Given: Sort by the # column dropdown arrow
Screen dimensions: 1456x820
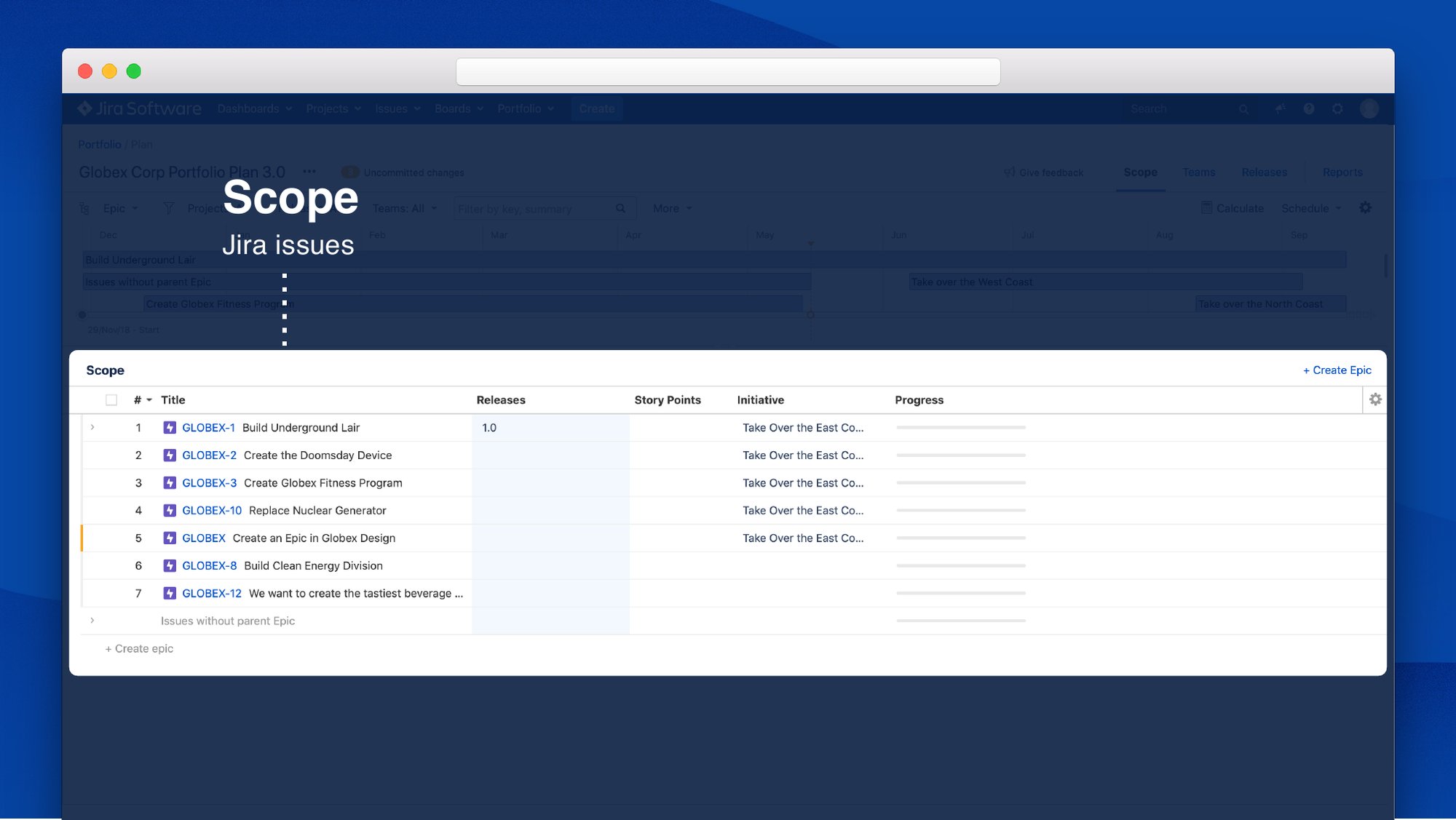Looking at the screenshot, I should point(149,400).
